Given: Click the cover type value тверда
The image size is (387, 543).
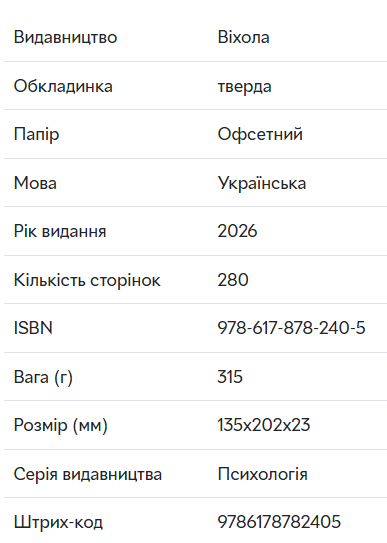Looking at the screenshot, I should (244, 86).
